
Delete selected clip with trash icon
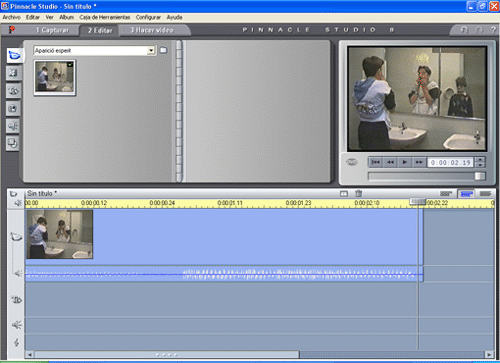pyautogui.click(x=359, y=193)
